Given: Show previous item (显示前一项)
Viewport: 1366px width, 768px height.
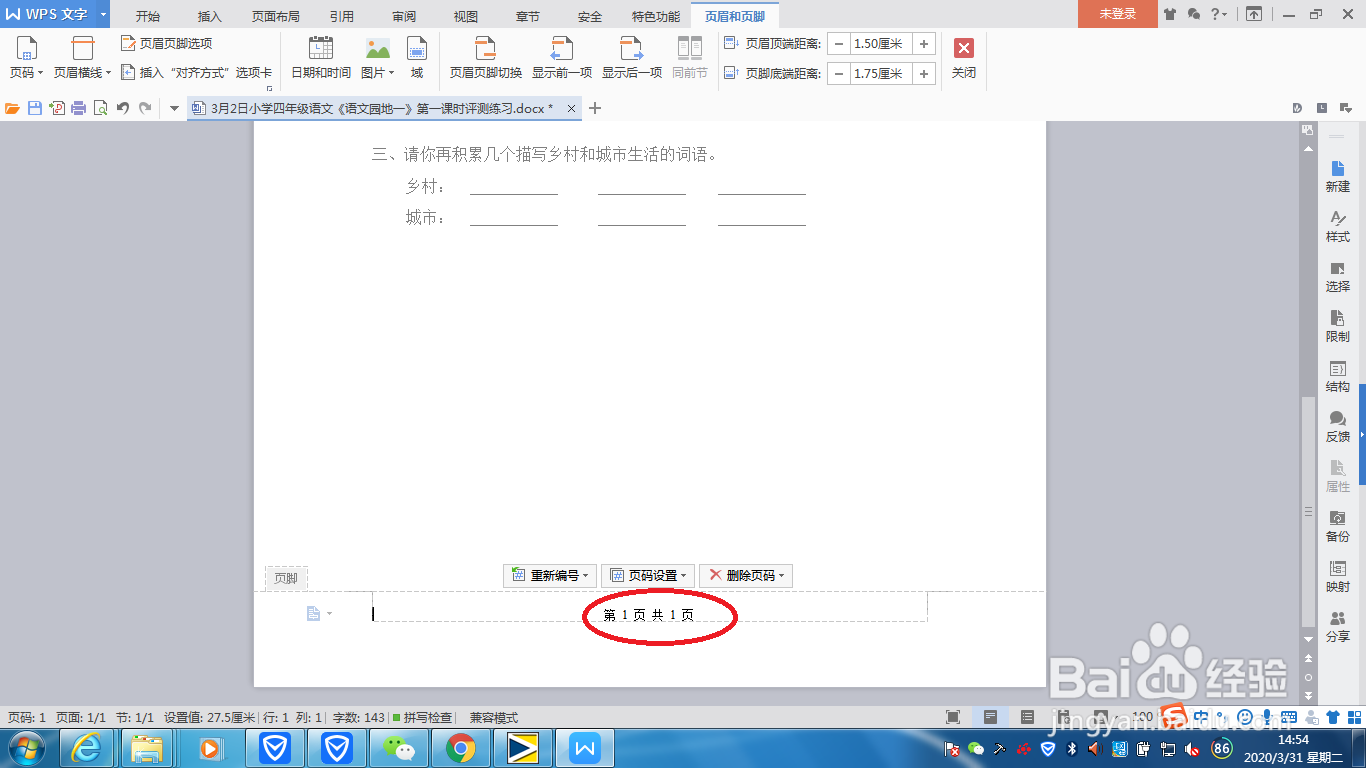Looking at the screenshot, I should pyautogui.click(x=562, y=58).
